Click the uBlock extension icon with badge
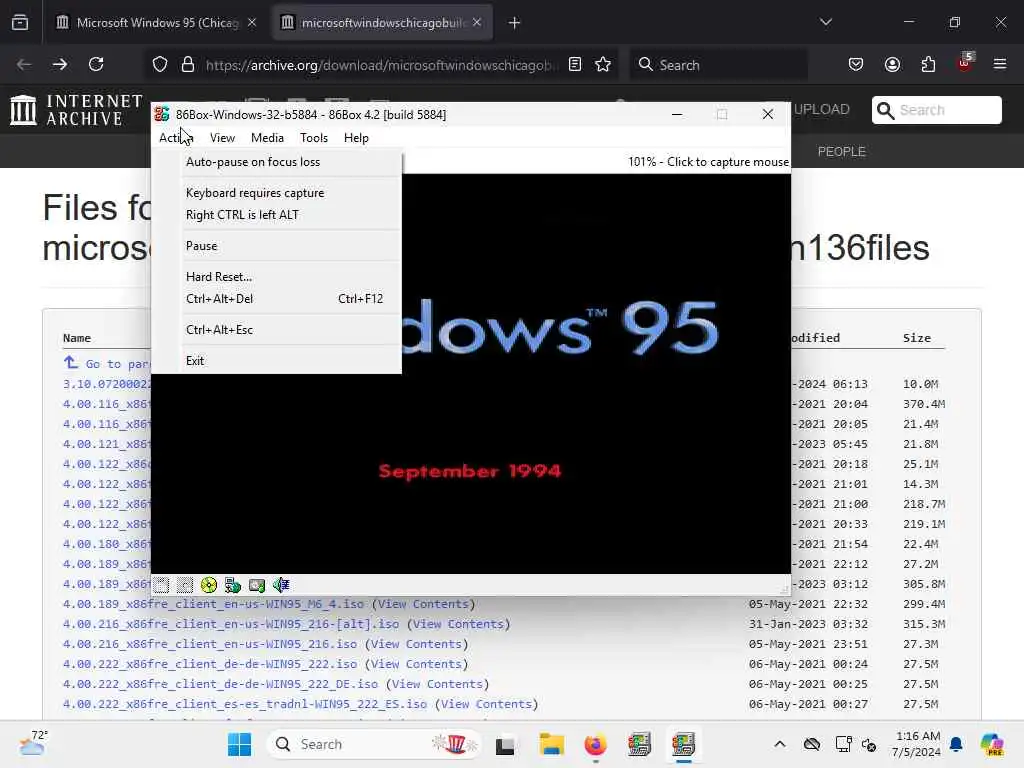 click(965, 63)
